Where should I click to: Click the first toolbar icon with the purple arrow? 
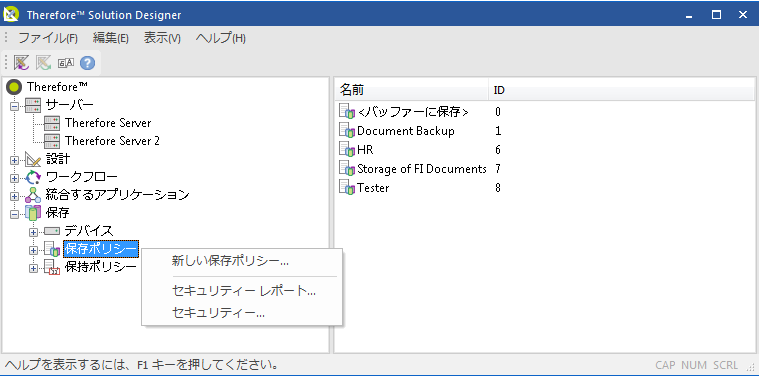tap(21, 62)
